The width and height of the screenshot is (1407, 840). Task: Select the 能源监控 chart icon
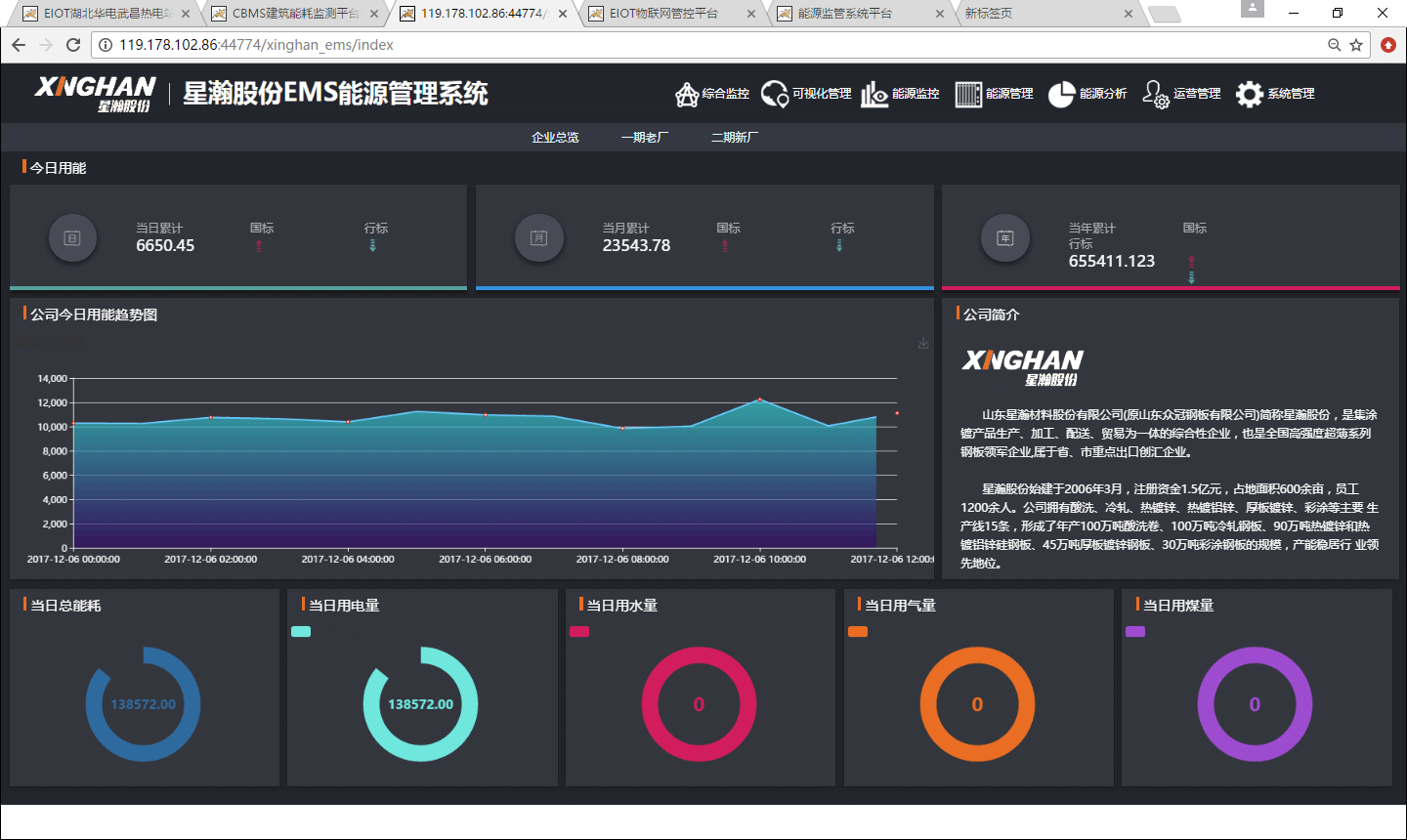(x=874, y=94)
